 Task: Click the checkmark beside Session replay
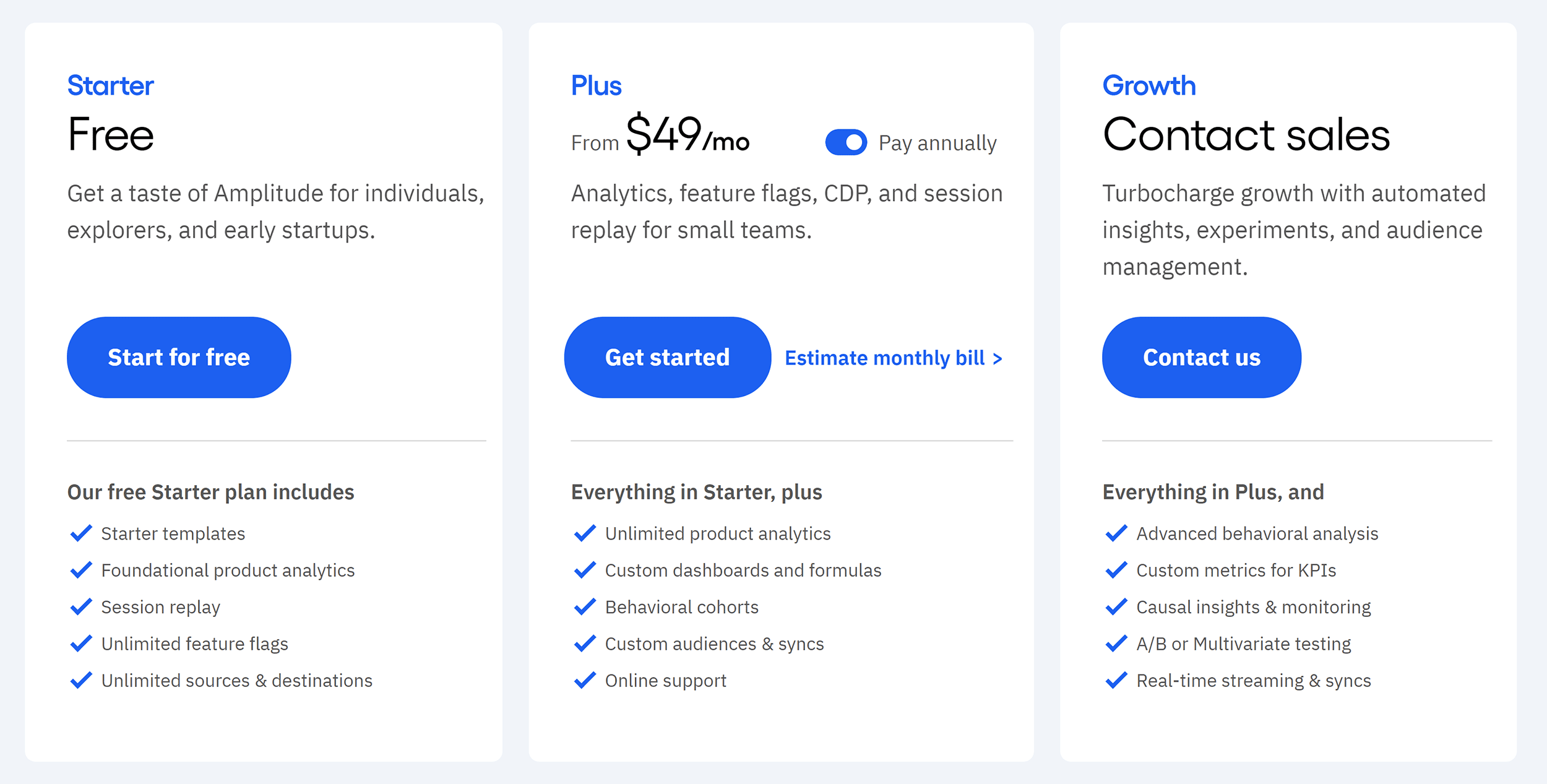click(81, 607)
